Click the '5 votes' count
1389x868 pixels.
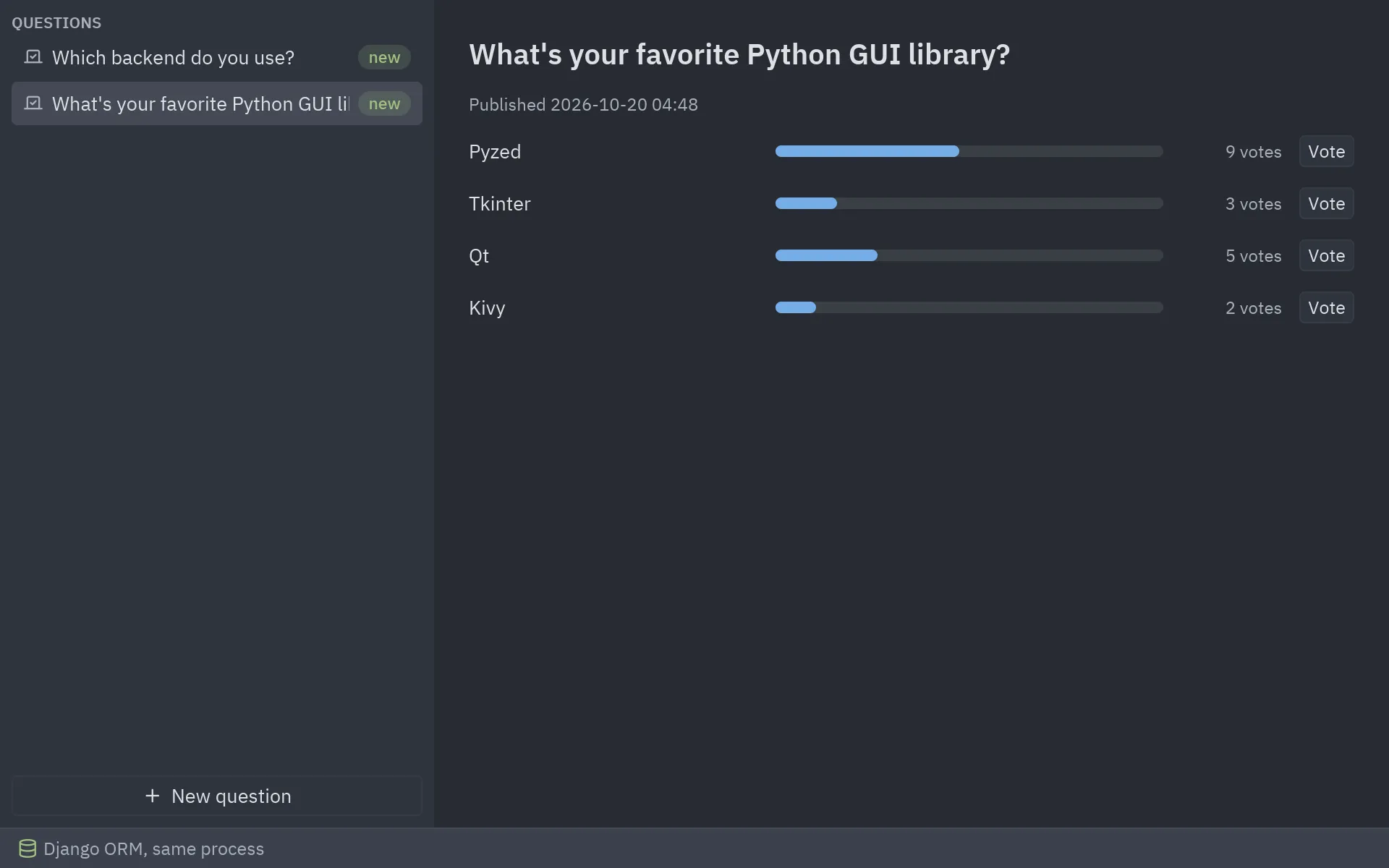[x=1253, y=256]
